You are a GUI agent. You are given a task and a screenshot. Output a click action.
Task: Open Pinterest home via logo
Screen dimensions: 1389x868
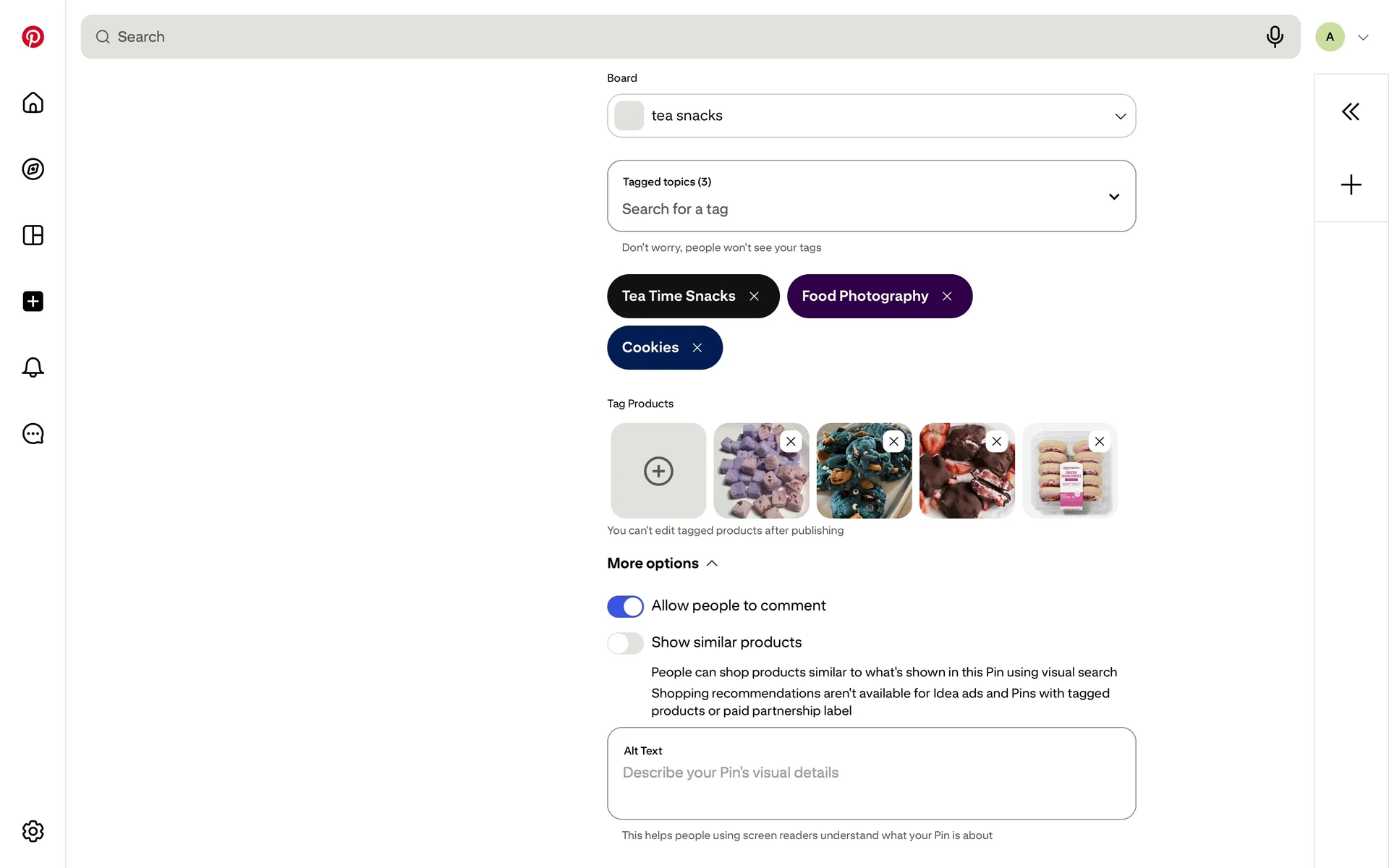click(x=33, y=37)
